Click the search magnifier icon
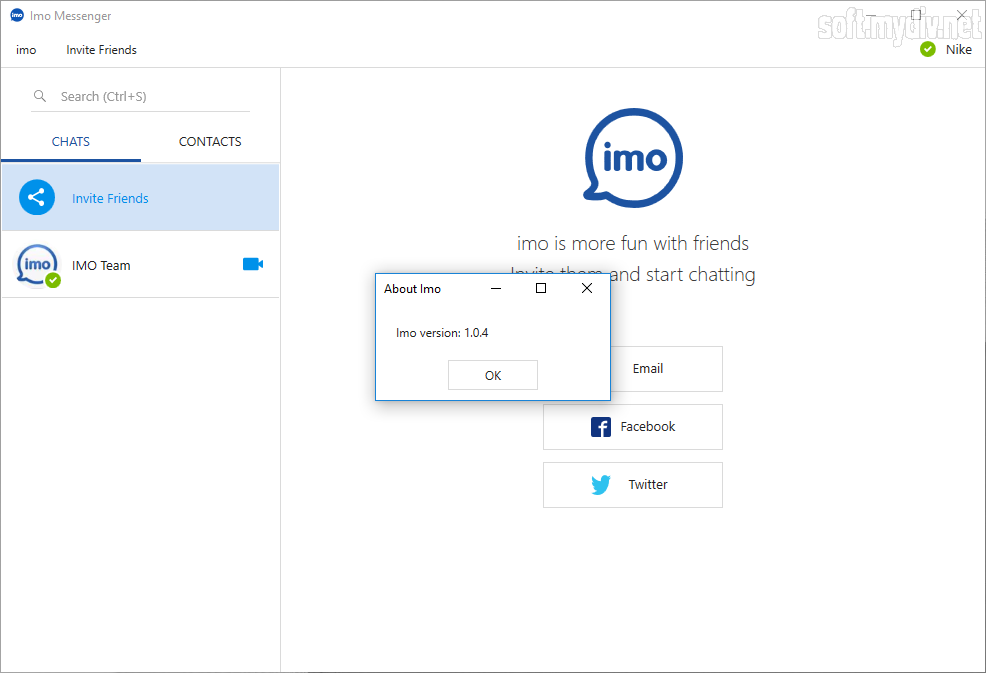Image resolution: width=986 pixels, height=673 pixels. click(40, 96)
